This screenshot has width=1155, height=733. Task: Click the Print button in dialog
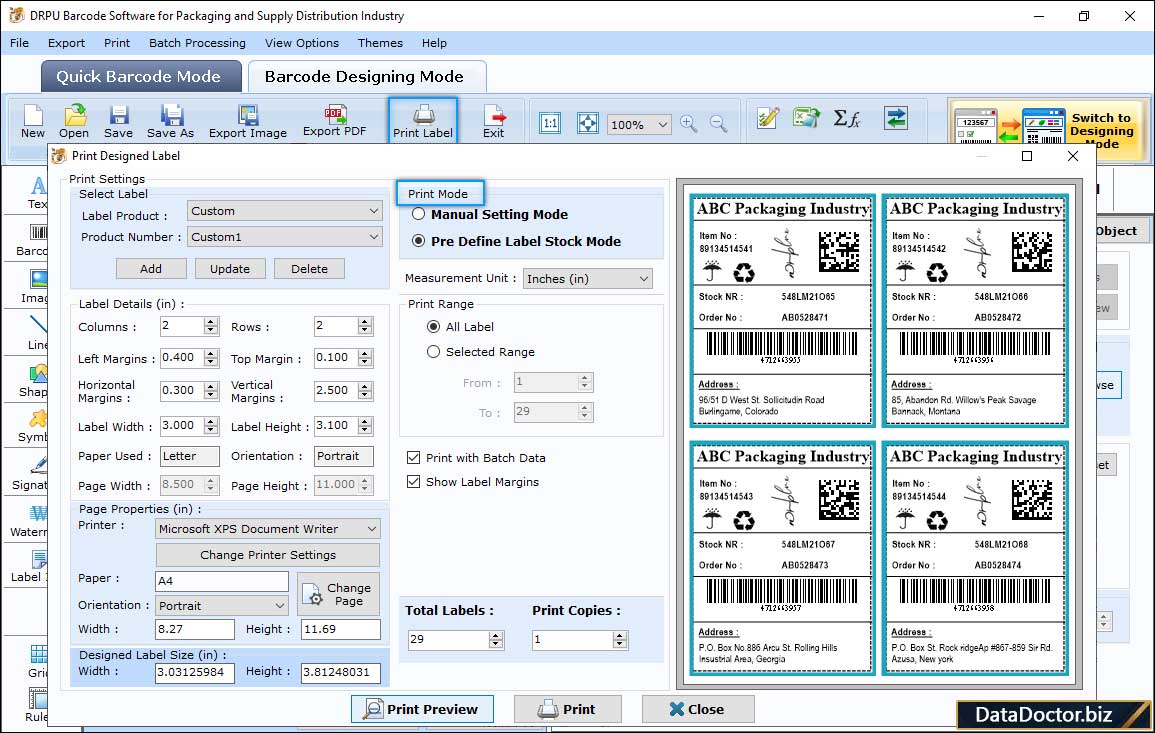click(567, 709)
